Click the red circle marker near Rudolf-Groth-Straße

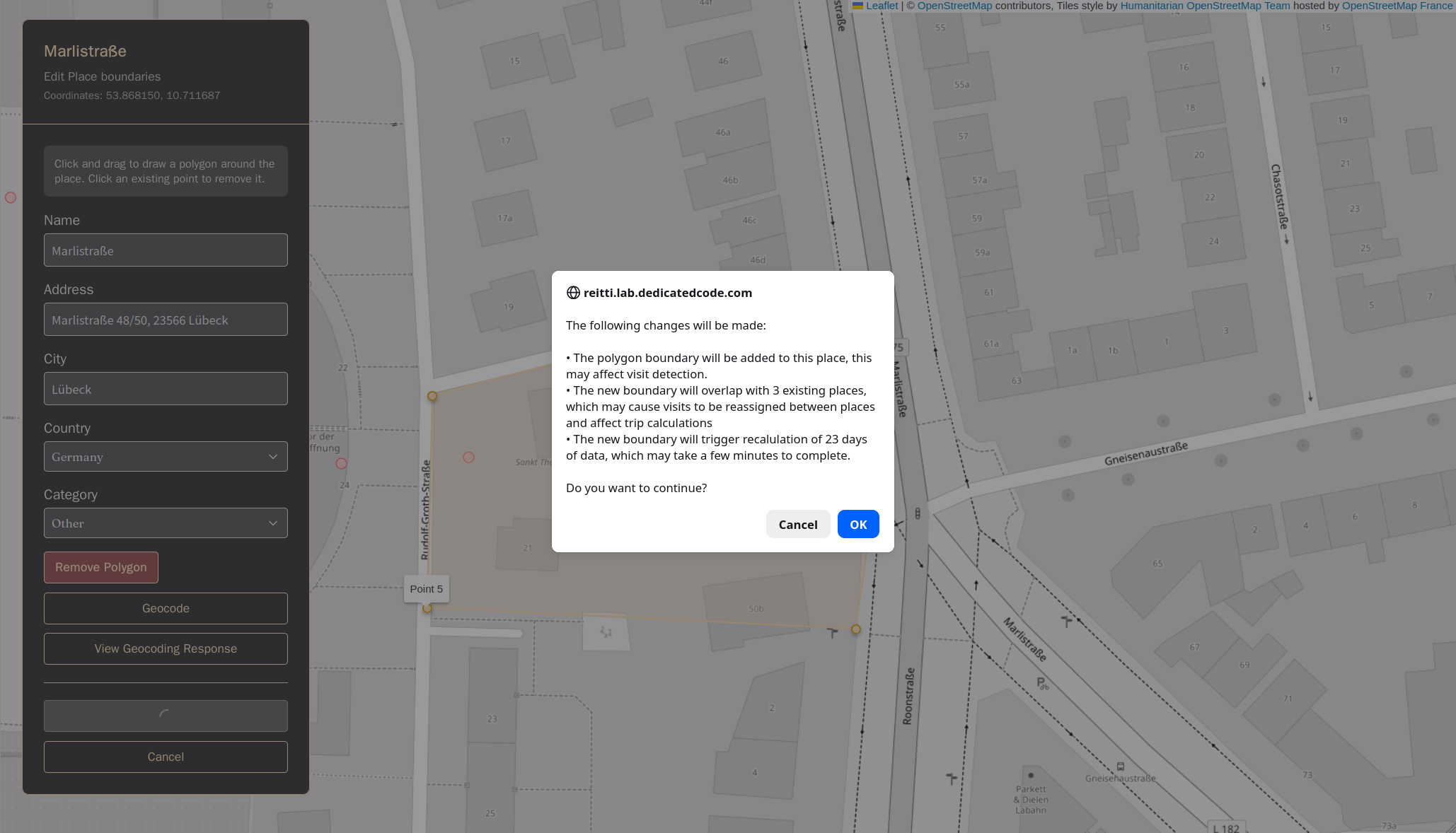tap(342, 464)
